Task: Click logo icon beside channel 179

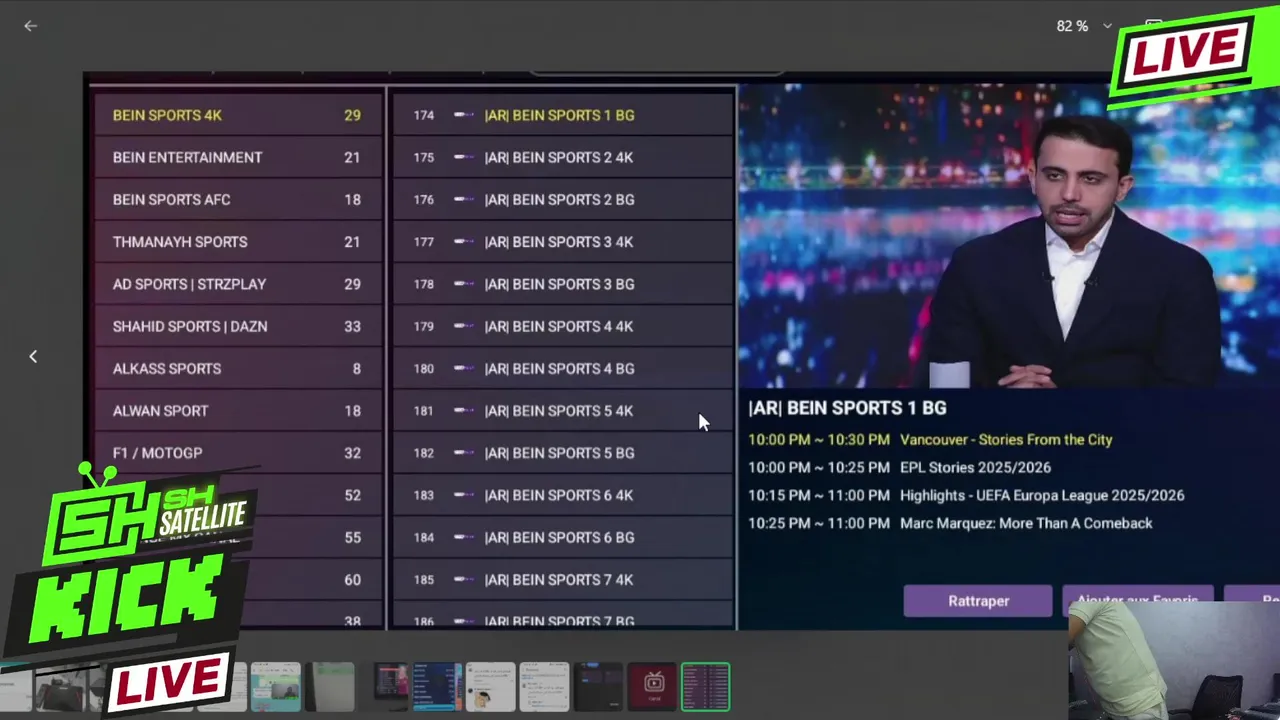Action: 464,326
